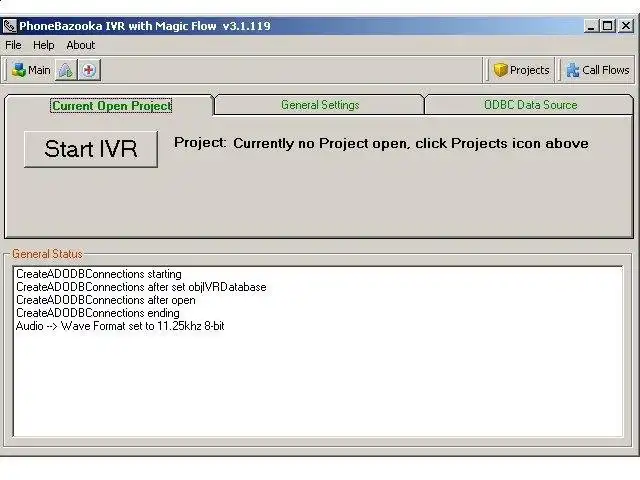Screen dimensions: 640x480
Task: Switch to the ODBC Data Source tab
Action: click(530, 105)
